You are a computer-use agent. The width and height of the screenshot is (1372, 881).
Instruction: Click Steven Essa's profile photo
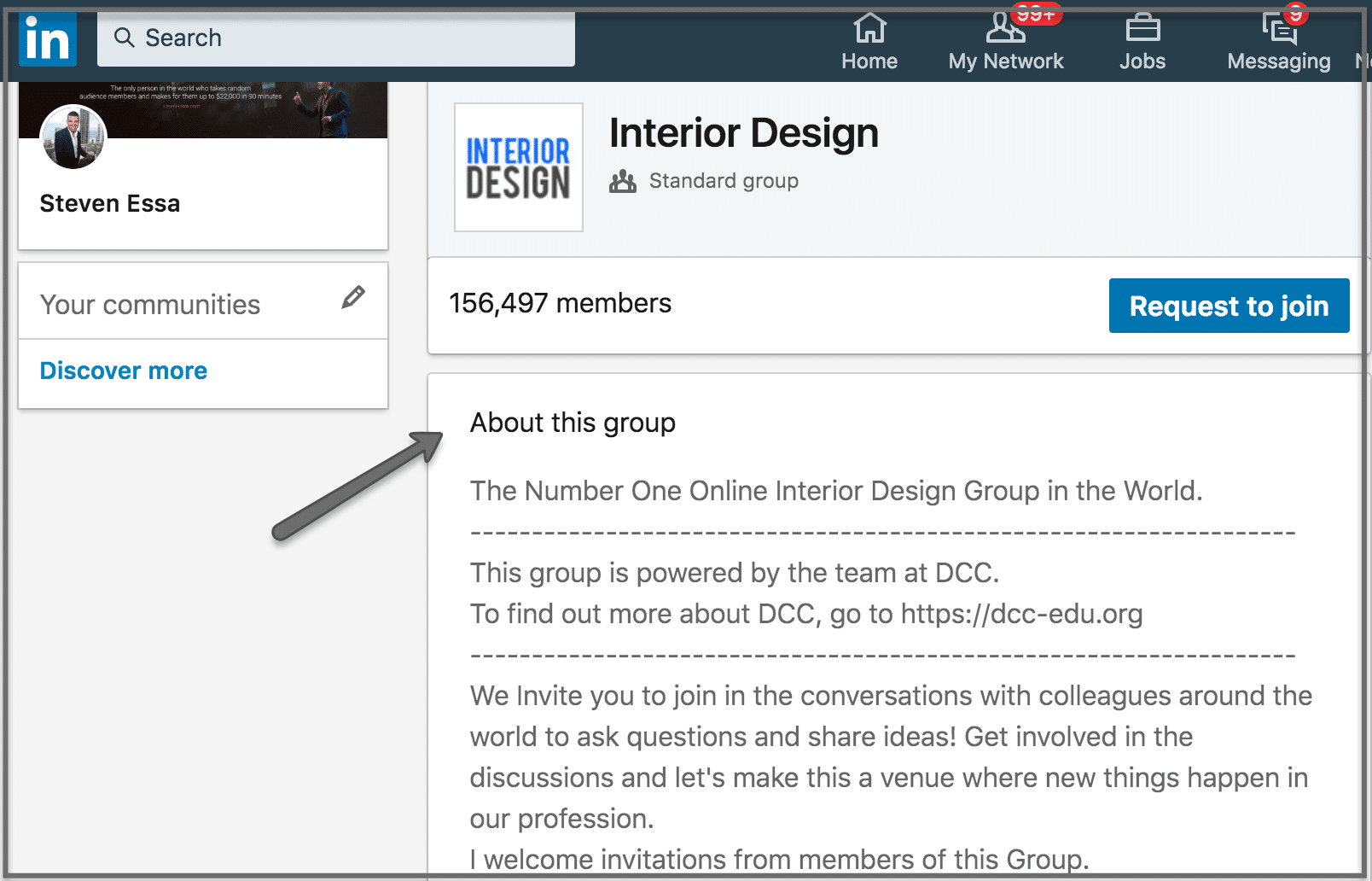point(73,137)
